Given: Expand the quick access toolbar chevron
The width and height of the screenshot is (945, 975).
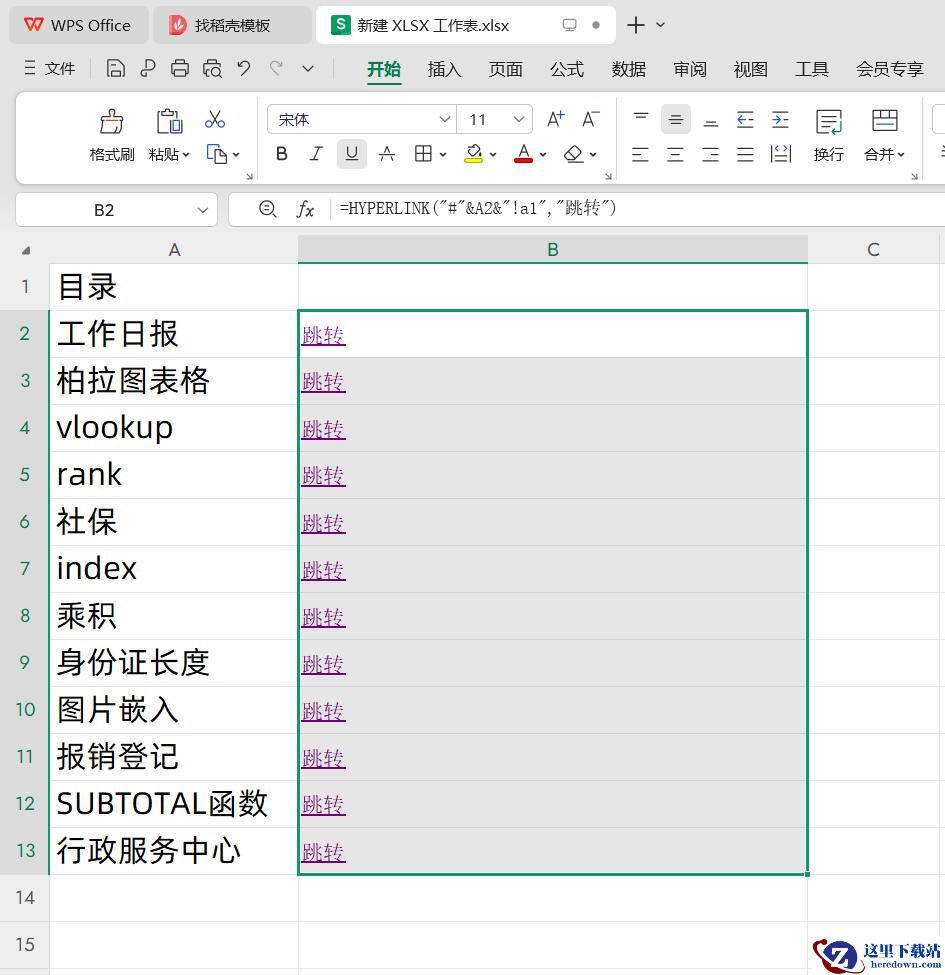Looking at the screenshot, I should 308,68.
